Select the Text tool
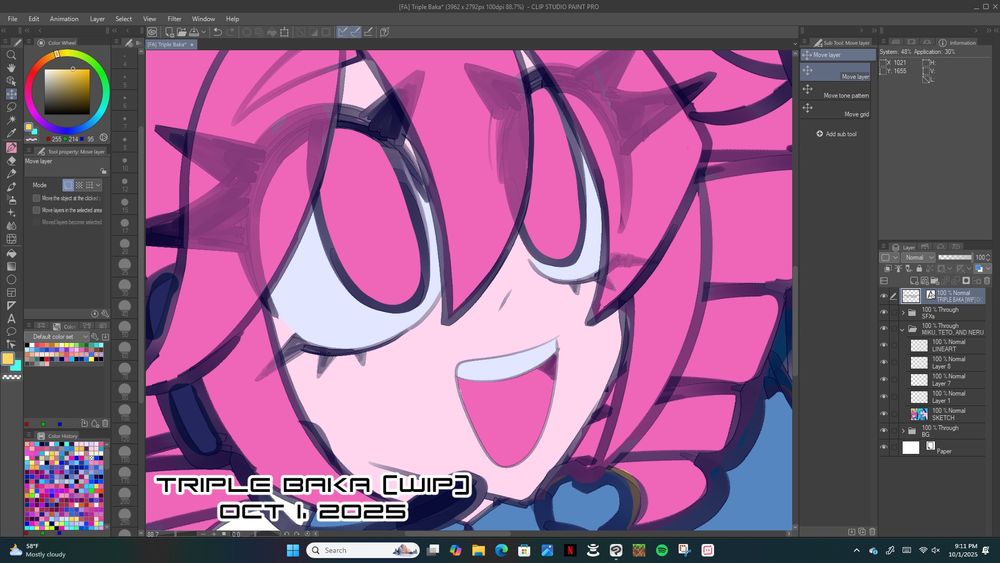This screenshot has height=563, width=1000. (x=11, y=319)
